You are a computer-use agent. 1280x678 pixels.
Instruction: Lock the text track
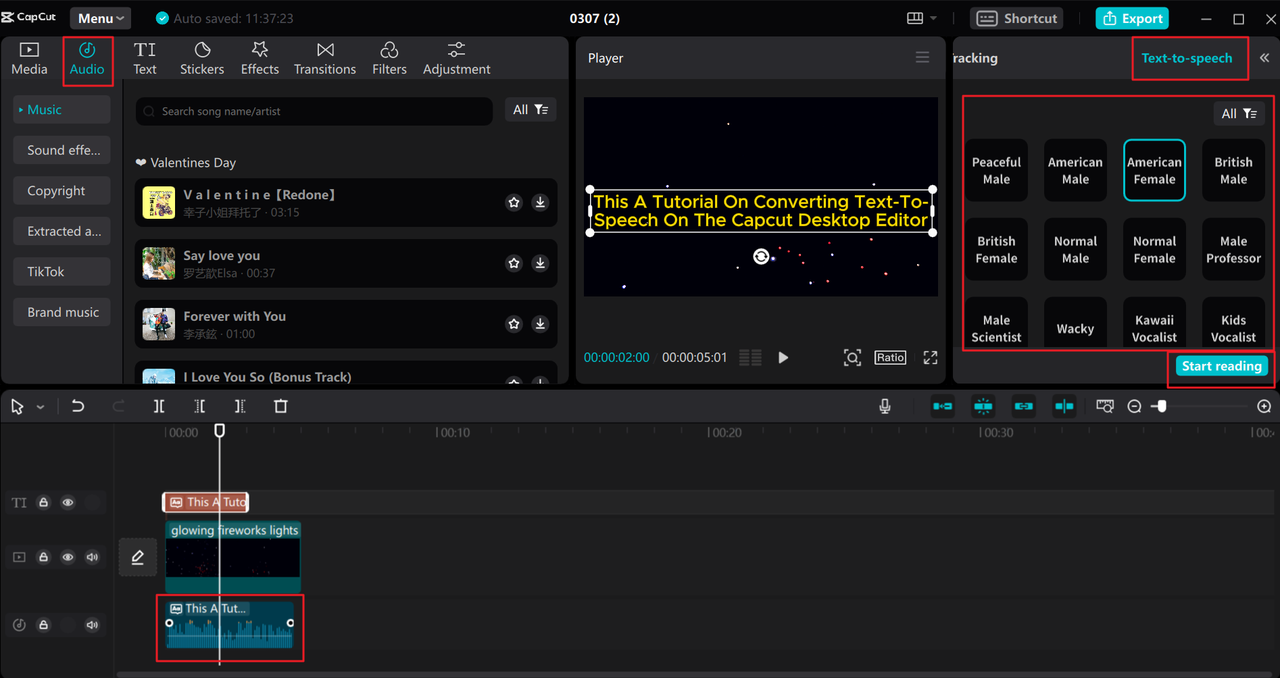pos(44,503)
